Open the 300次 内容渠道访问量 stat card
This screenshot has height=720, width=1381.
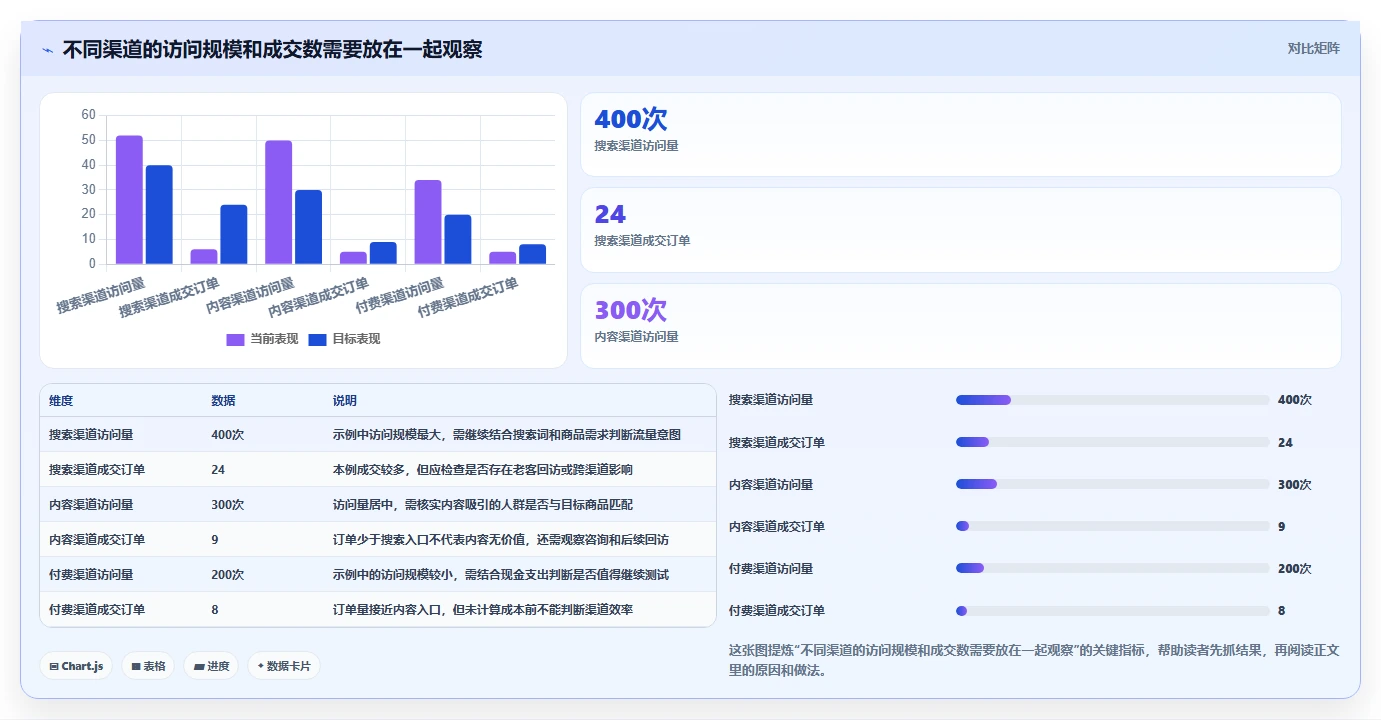tap(961, 326)
